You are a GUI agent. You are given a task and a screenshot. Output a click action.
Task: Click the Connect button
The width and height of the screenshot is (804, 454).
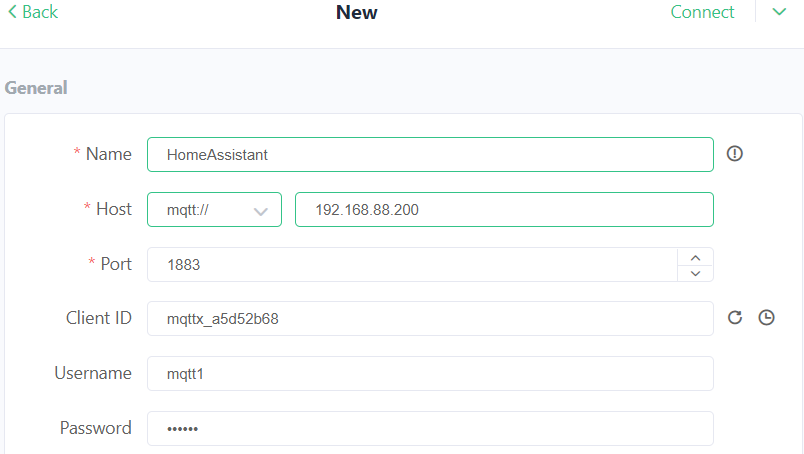coord(702,12)
